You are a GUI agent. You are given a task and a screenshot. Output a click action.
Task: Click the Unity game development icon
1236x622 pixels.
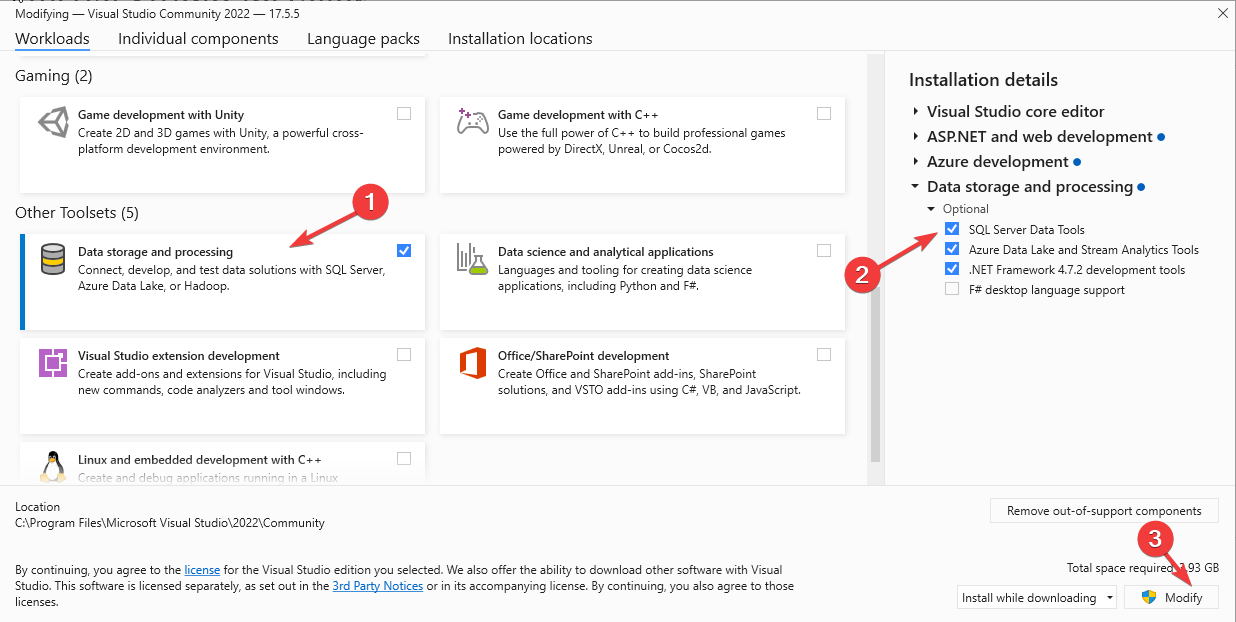(x=53, y=123)
